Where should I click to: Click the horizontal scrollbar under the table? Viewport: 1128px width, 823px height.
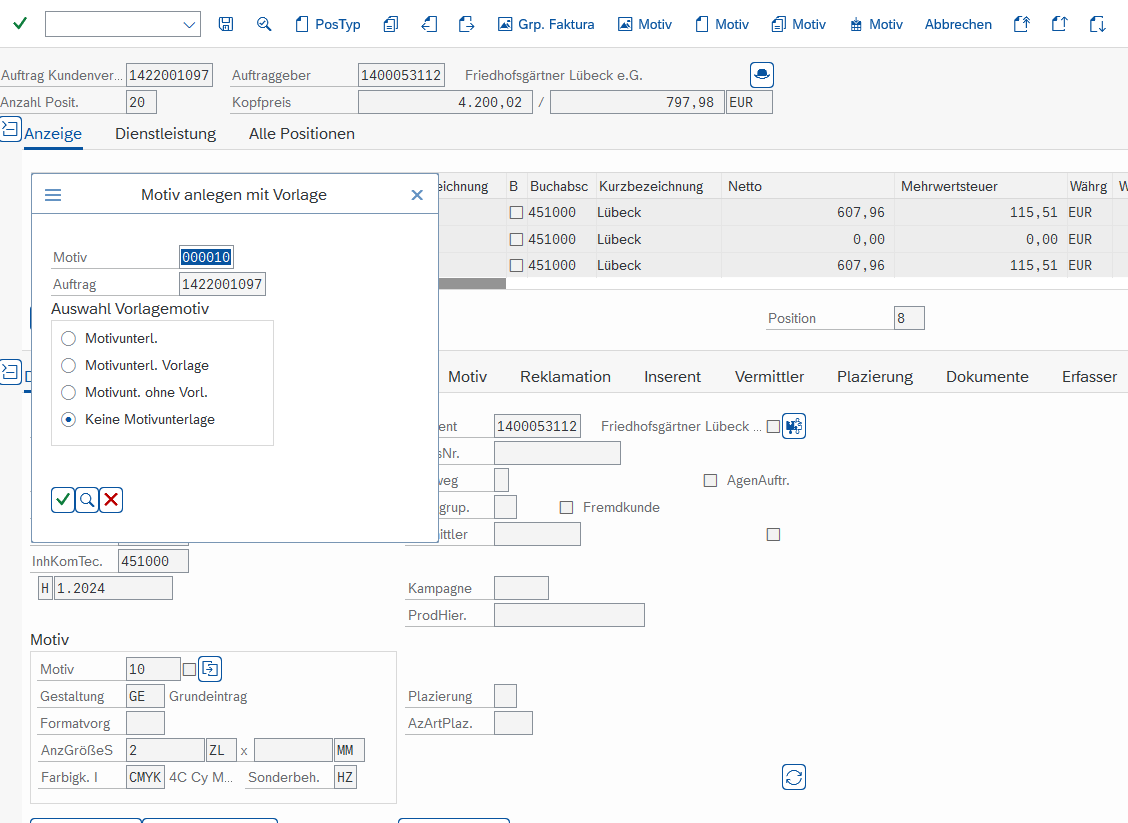coord(472,283)
